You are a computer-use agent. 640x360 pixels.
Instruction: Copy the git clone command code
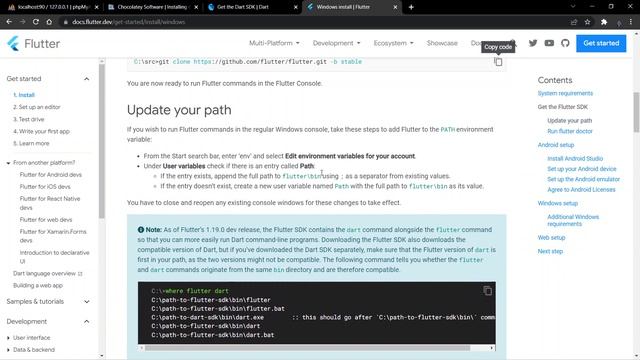click(x=498, y=62)
